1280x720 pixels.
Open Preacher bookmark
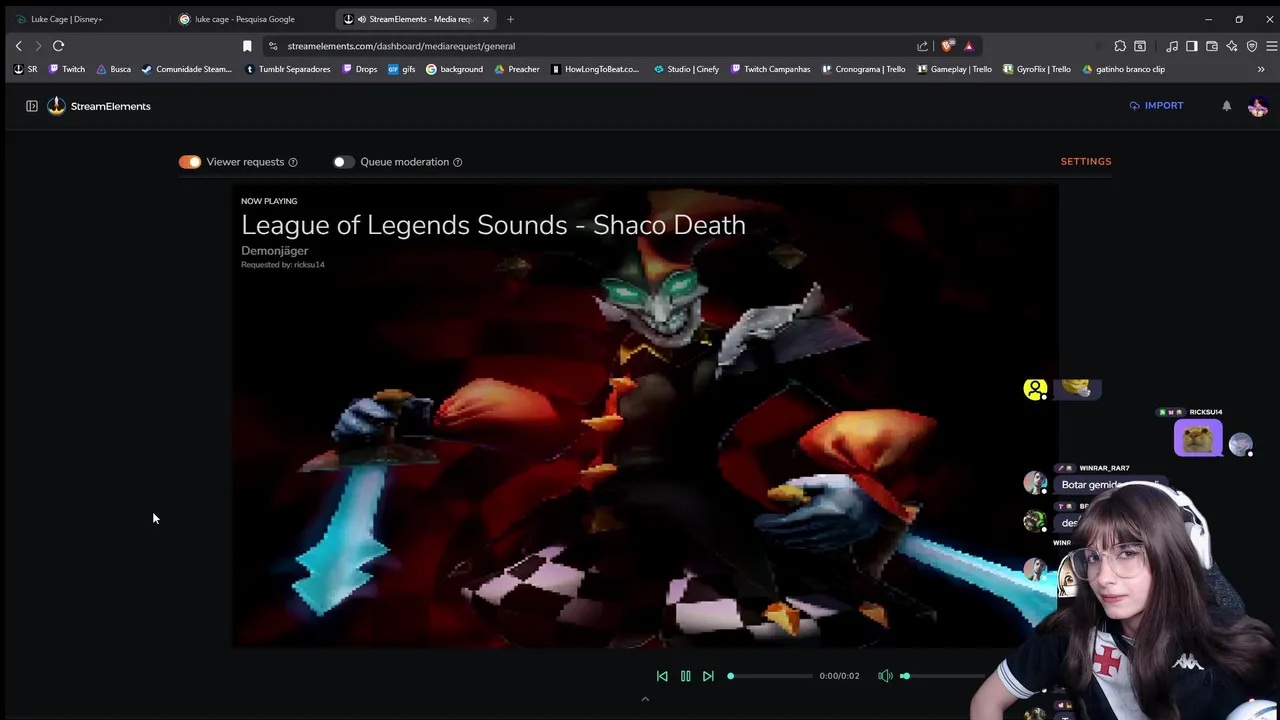517,69
